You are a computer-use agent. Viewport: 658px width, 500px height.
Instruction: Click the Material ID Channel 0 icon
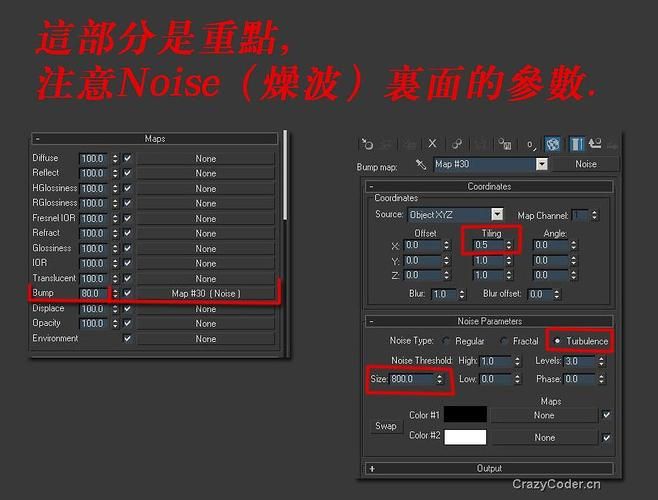(x=530, y=145)
